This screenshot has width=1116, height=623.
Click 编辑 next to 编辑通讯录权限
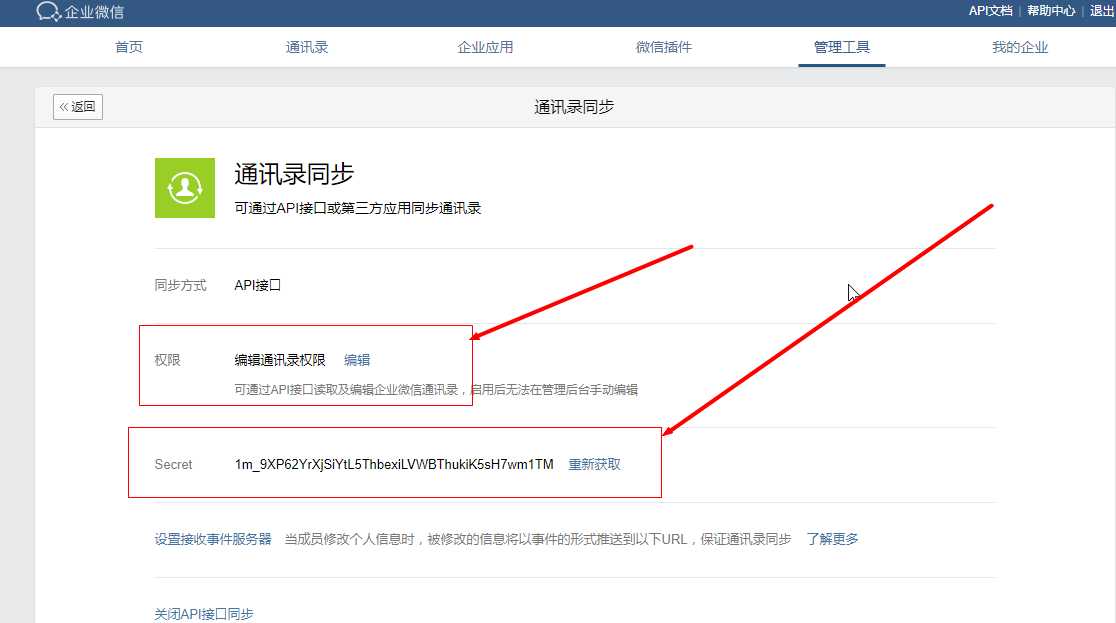pyautogui.click(x=357, y=360)
